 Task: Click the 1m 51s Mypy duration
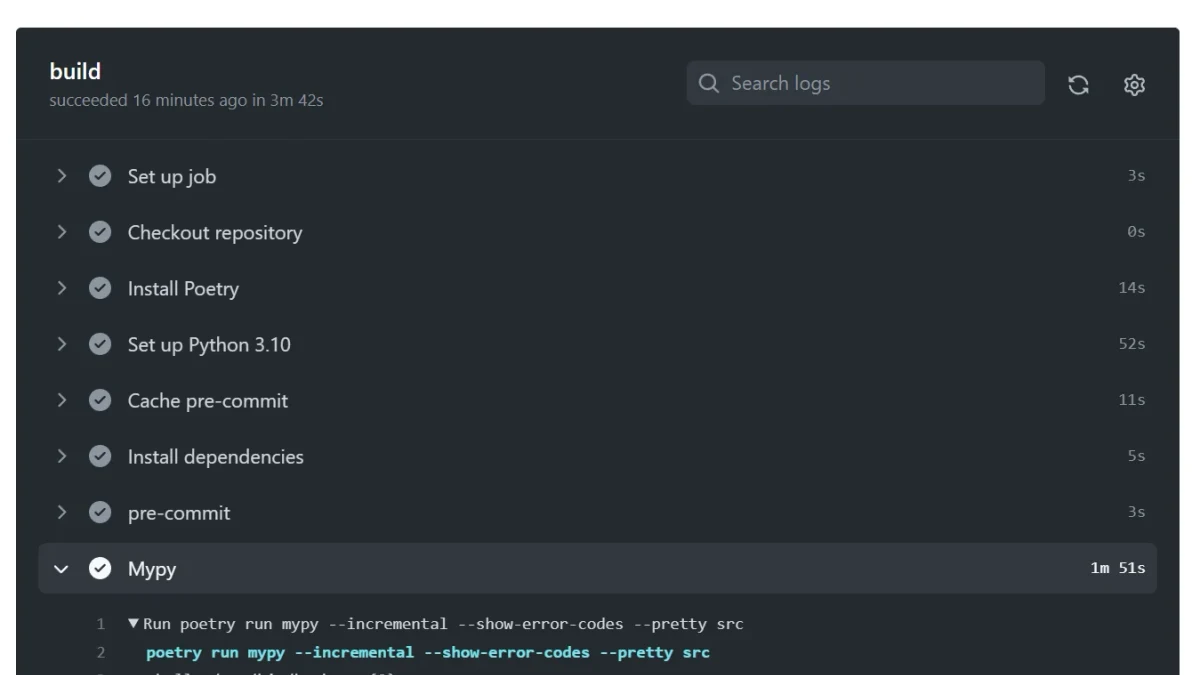coord(1118,568)
